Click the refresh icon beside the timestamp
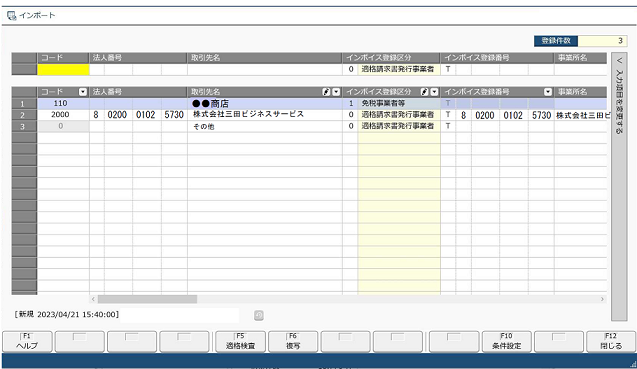Screen dimensions: 637x369 [x=259, y=315]
